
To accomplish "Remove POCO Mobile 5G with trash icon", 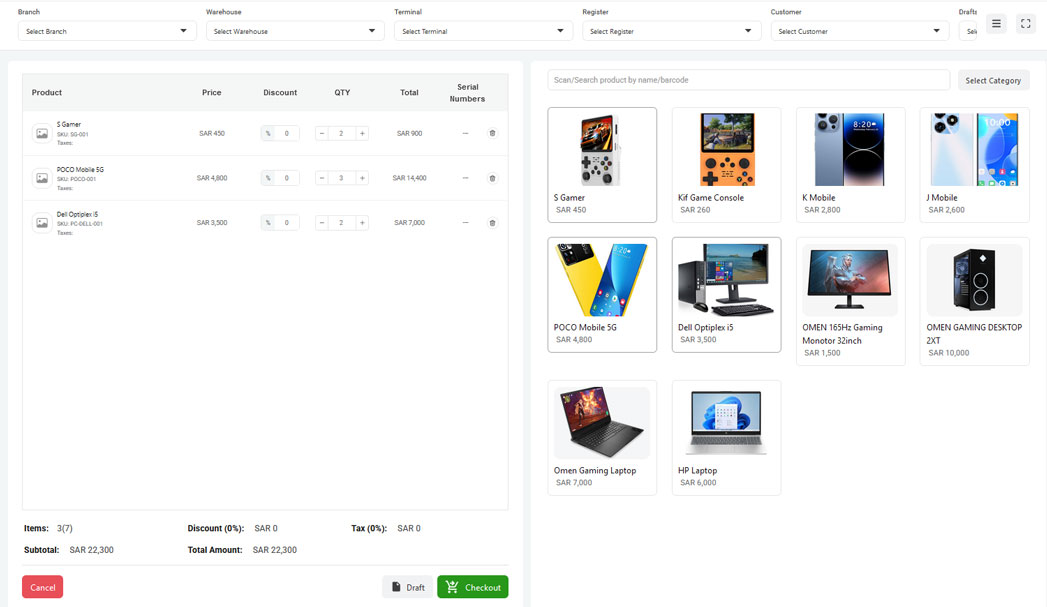I will [492, 178].
